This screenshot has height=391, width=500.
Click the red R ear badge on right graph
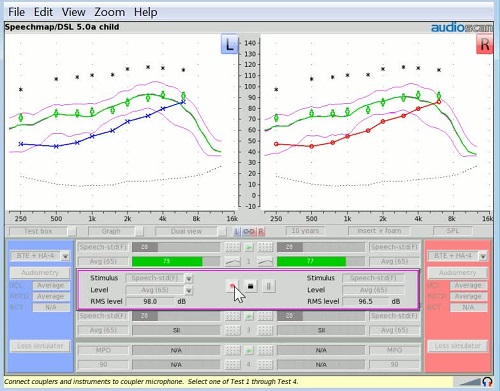484,44
